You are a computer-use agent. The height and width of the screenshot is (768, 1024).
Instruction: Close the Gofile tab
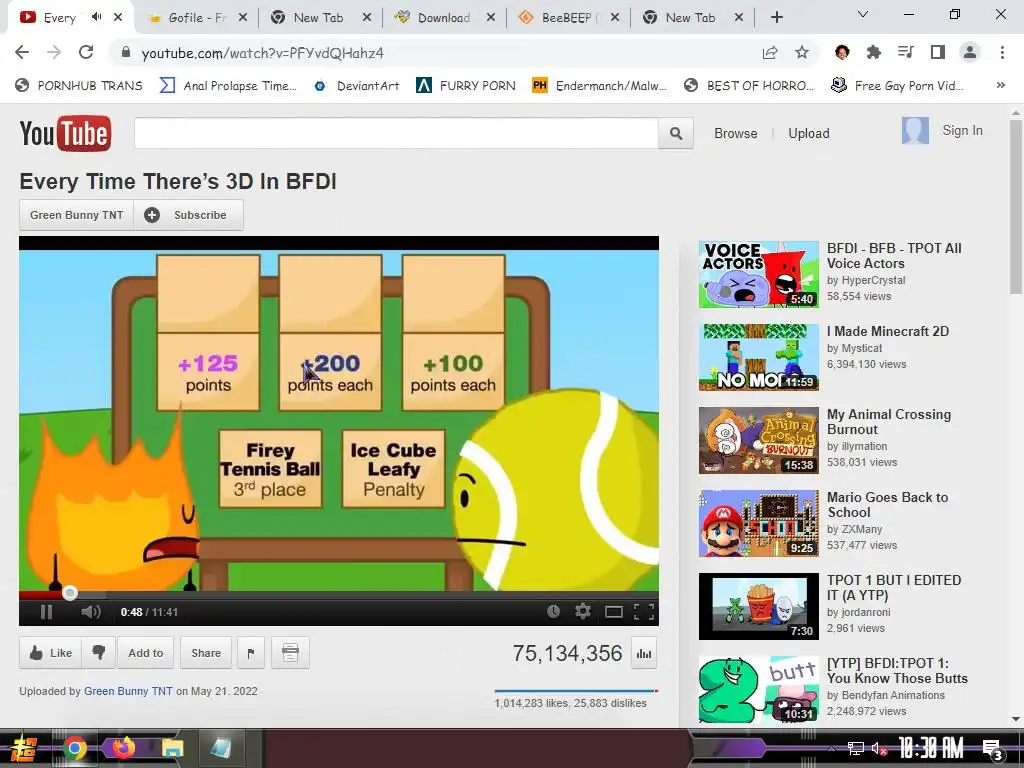coord(242,18)
